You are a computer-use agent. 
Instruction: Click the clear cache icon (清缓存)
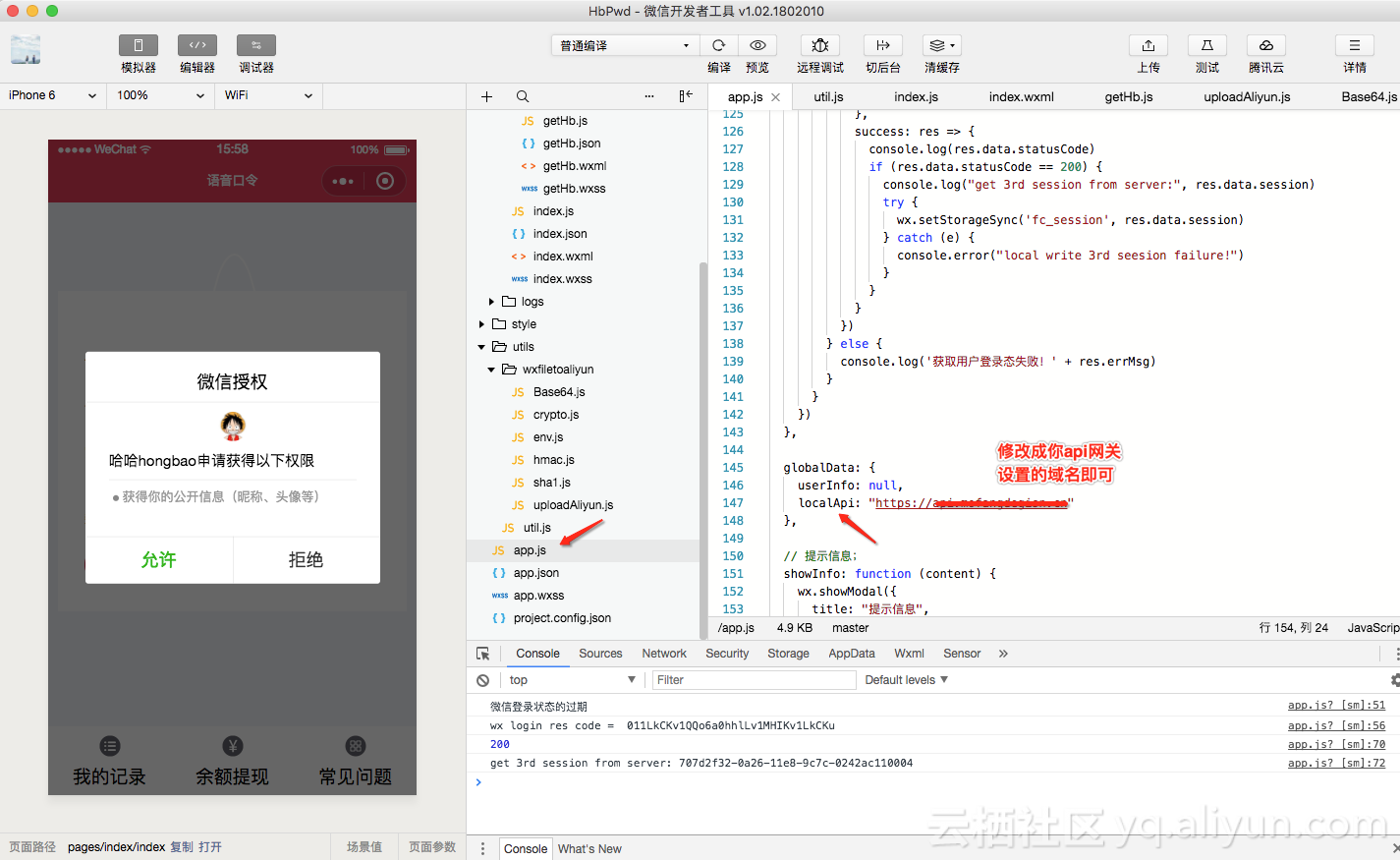[942, 45]
